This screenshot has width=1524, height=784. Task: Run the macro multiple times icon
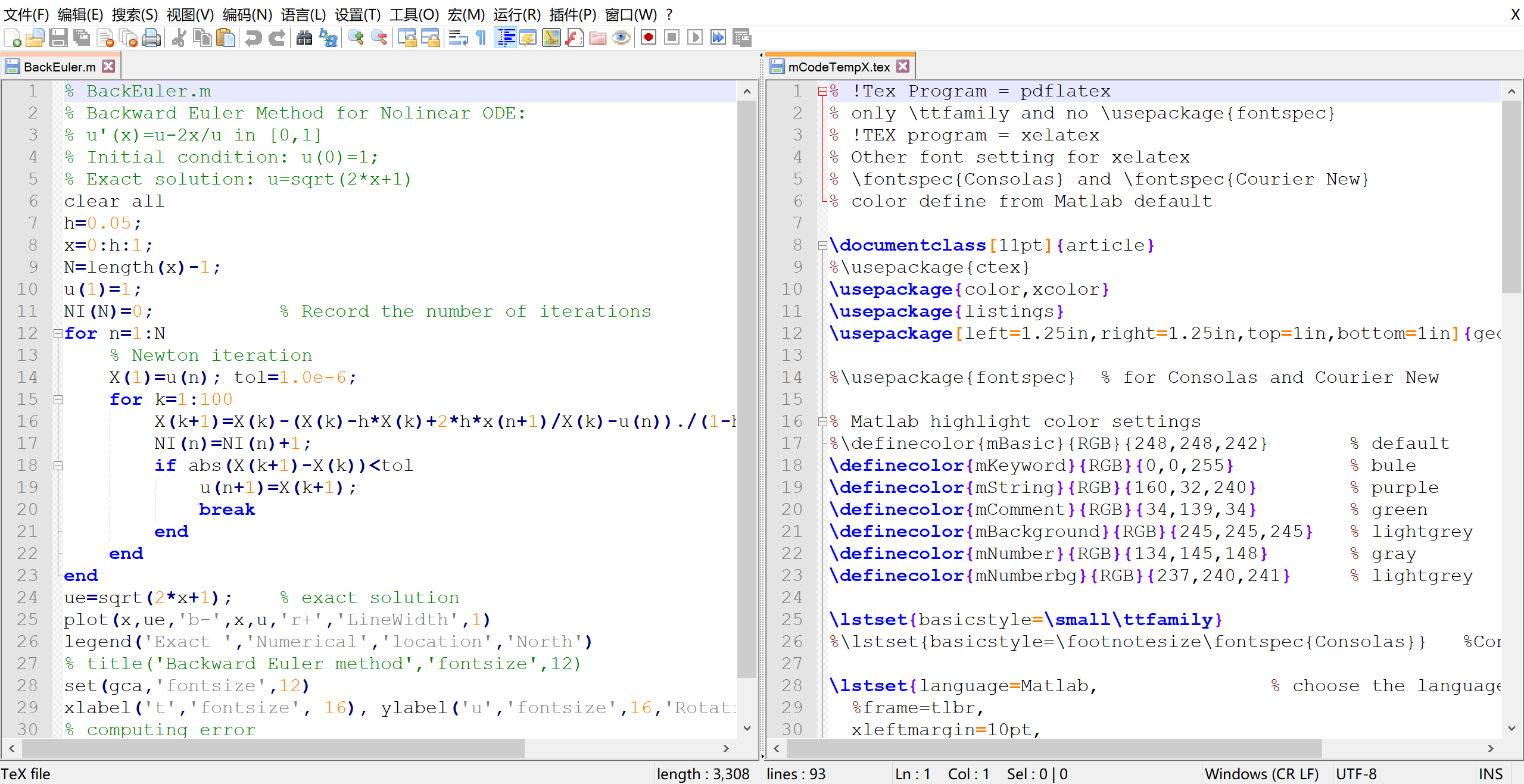click(718, 38)
